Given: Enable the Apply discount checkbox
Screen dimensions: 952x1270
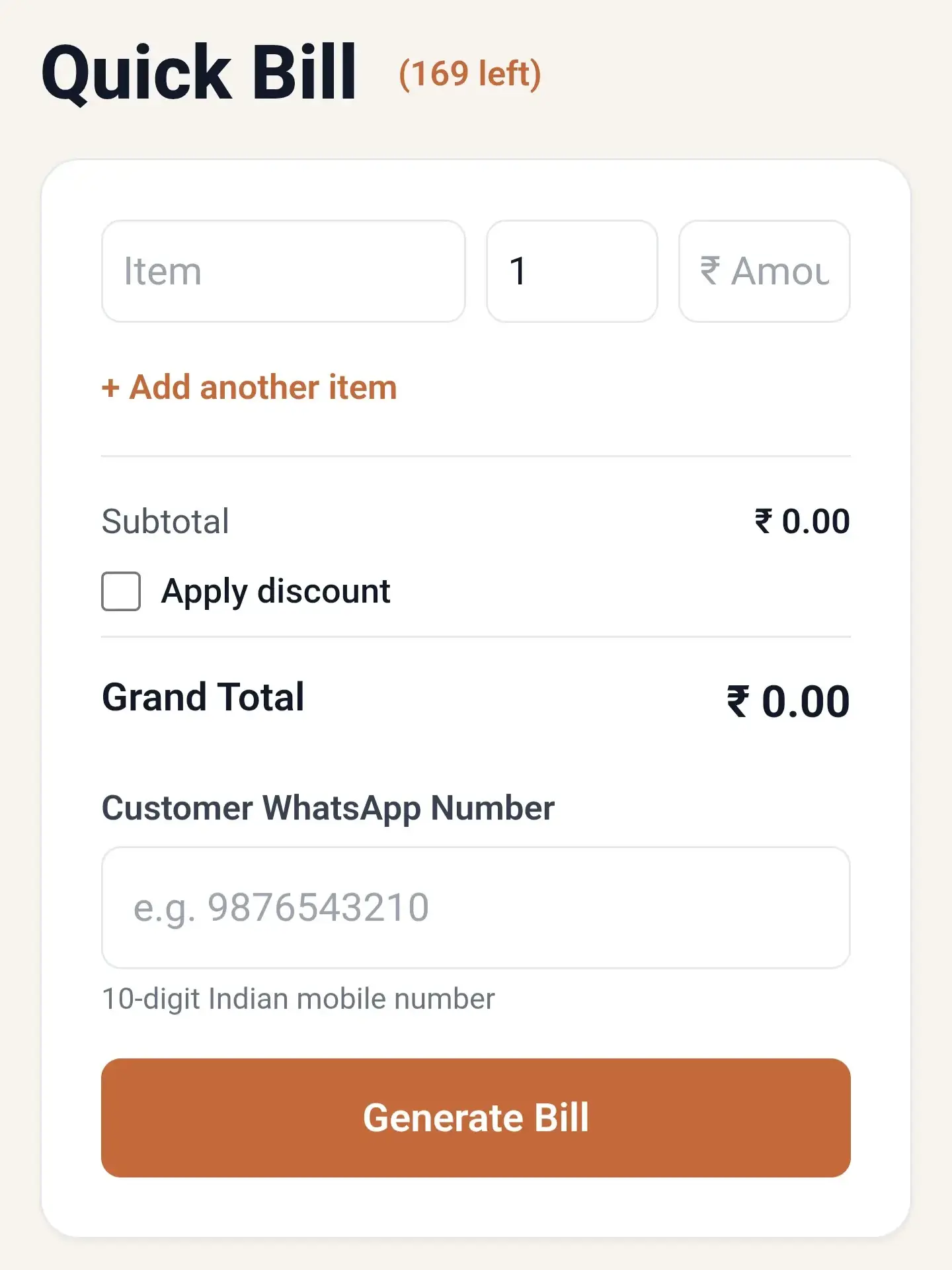Looking at the screenshot, I should point(121,591).
